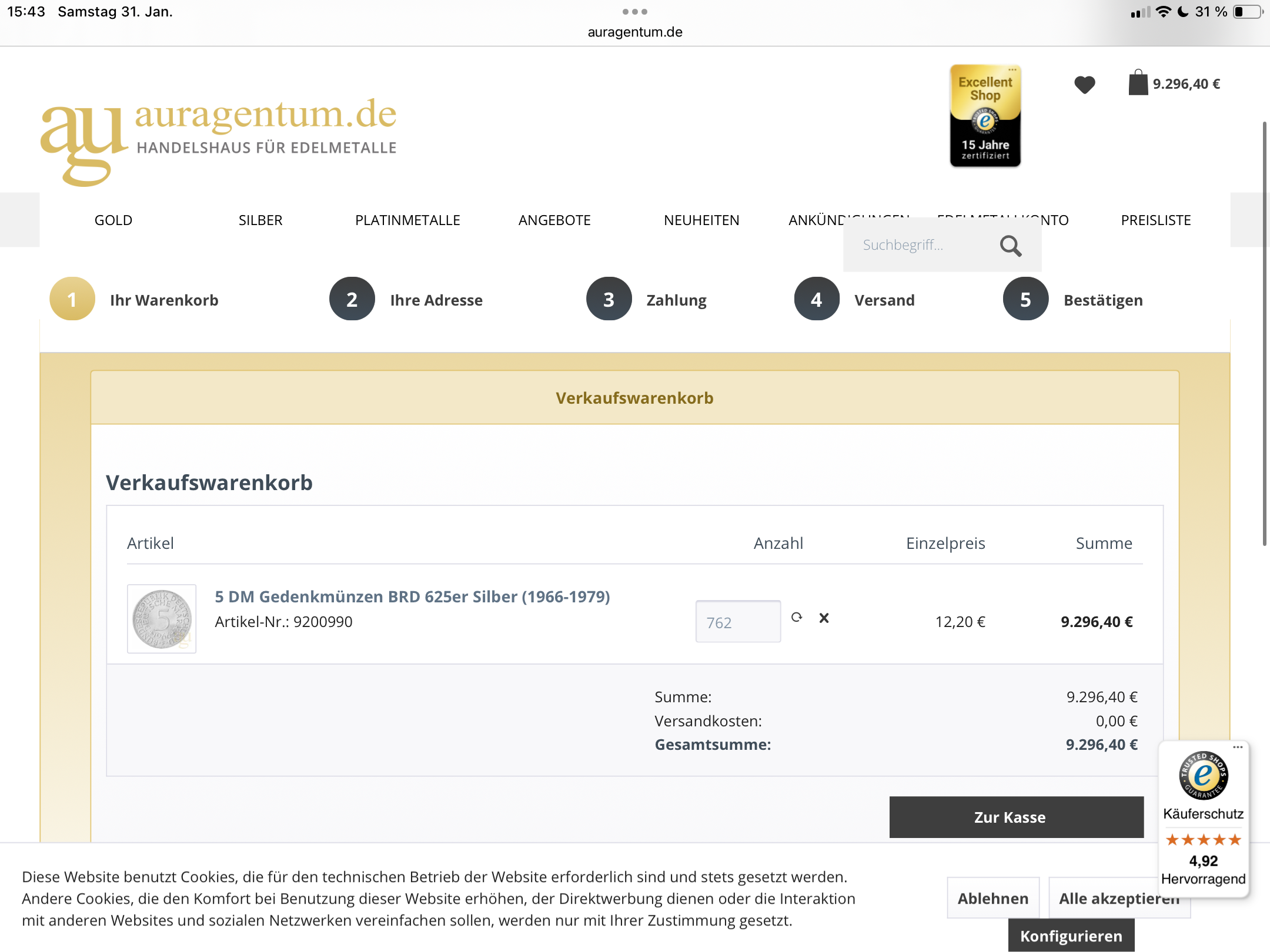Open the SILBER menu

(x=260, y=220)
